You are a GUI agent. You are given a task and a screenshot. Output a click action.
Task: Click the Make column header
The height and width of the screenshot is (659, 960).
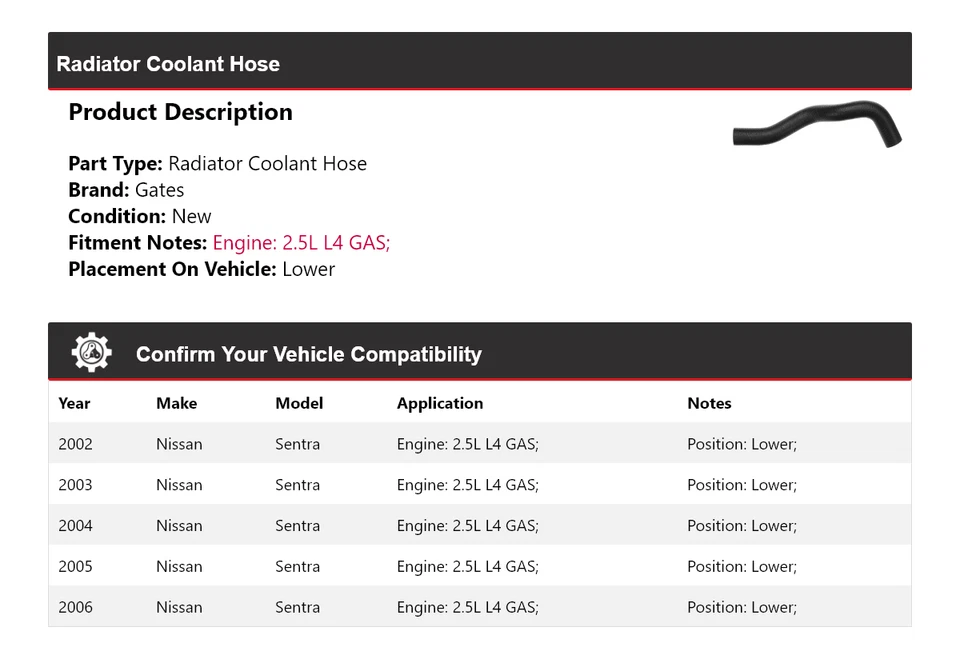[176, 403]
